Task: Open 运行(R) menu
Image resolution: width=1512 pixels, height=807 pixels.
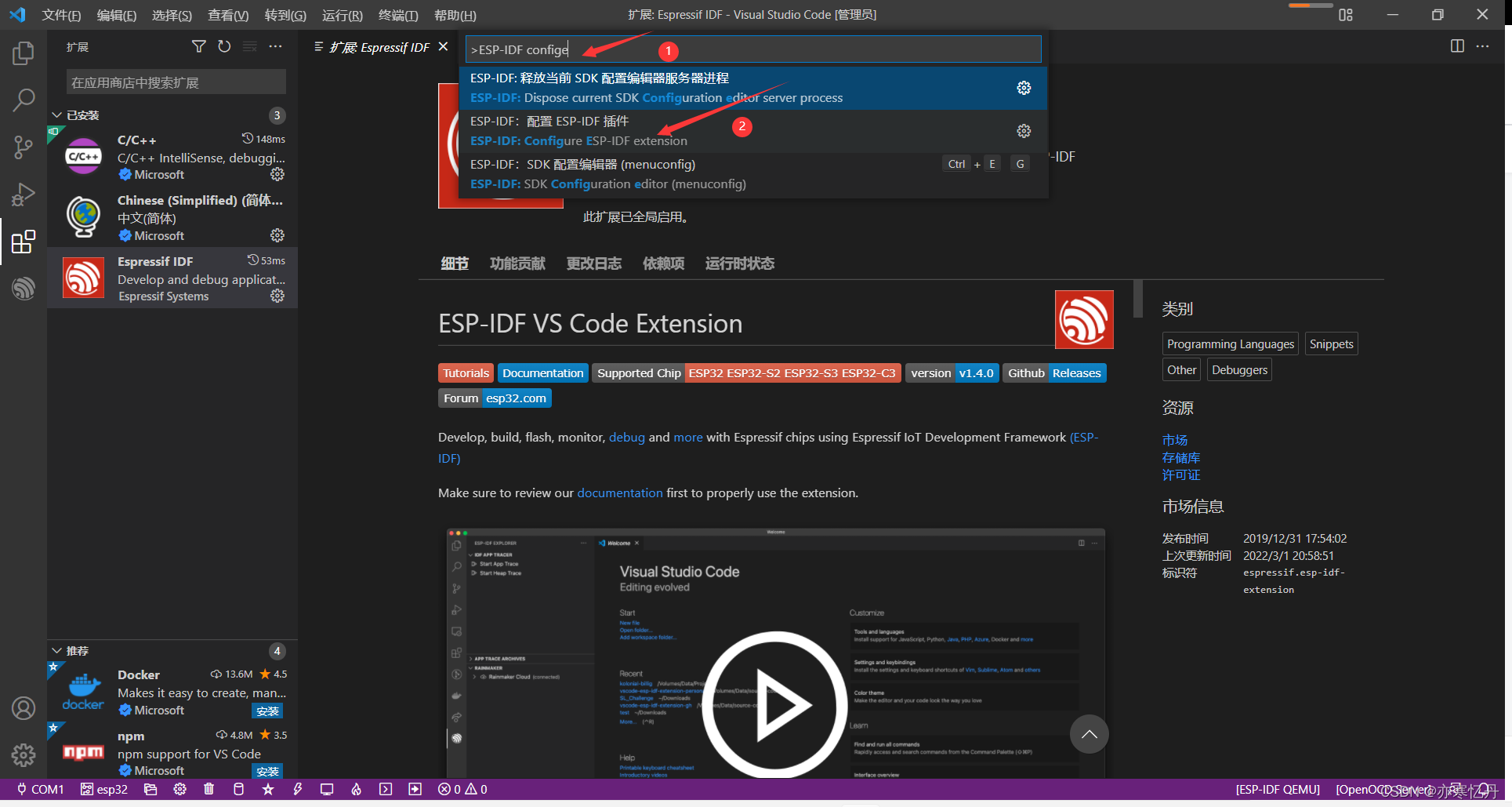Action: (x=343, y=15)
